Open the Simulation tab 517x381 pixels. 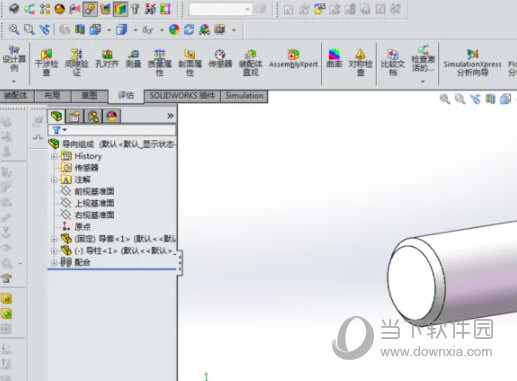click(x=244, y=96)
